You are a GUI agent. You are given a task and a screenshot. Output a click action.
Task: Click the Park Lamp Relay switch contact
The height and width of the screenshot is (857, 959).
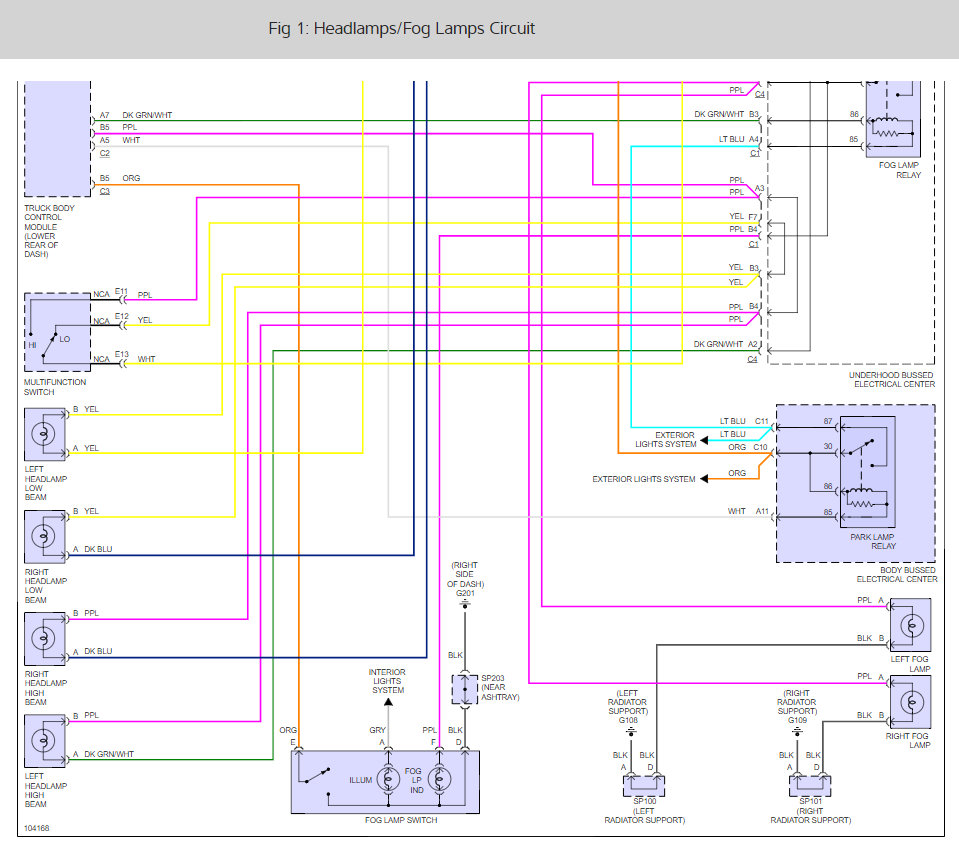pyautogui.click(x=862, y=448)
